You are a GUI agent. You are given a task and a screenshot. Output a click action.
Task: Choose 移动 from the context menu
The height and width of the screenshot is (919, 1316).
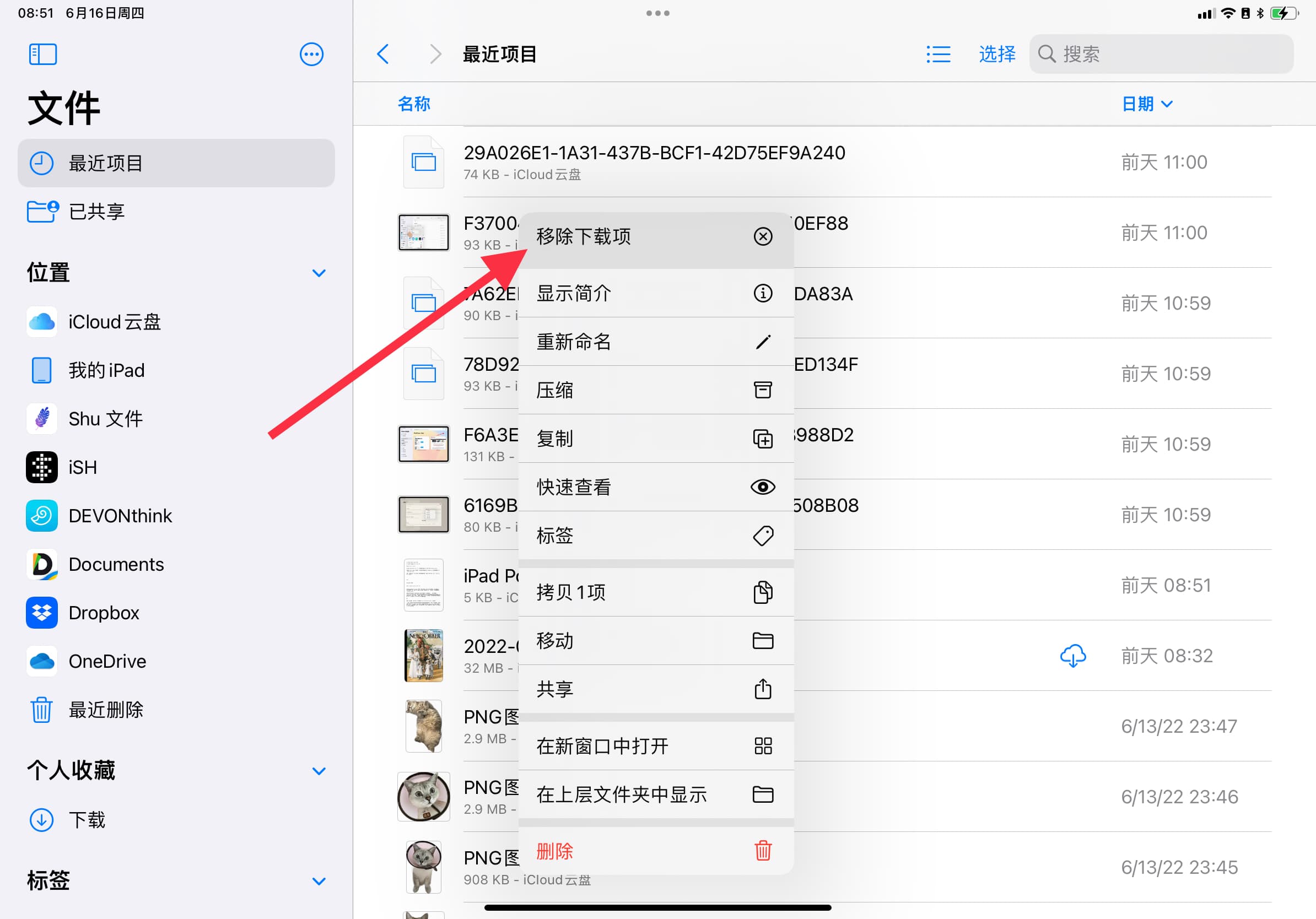[x=656, y=641]
